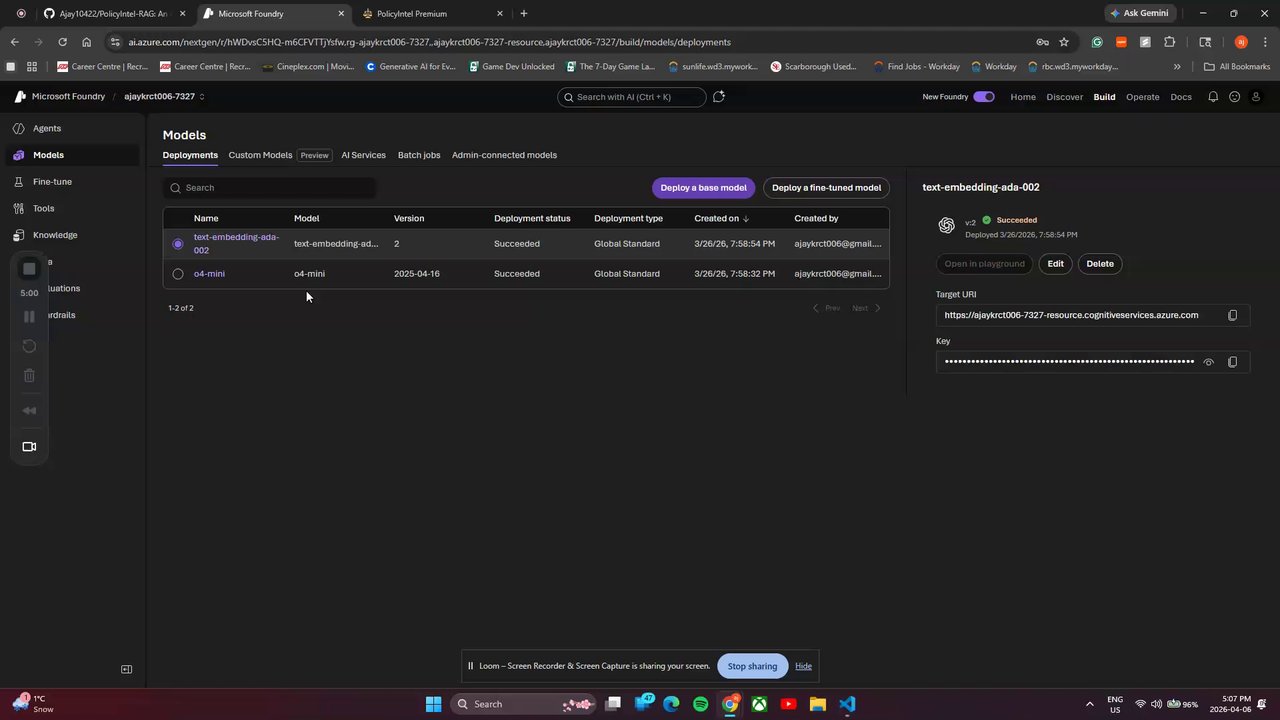
Task: Open Operate in the top navigation
Action: [1143, 97]
